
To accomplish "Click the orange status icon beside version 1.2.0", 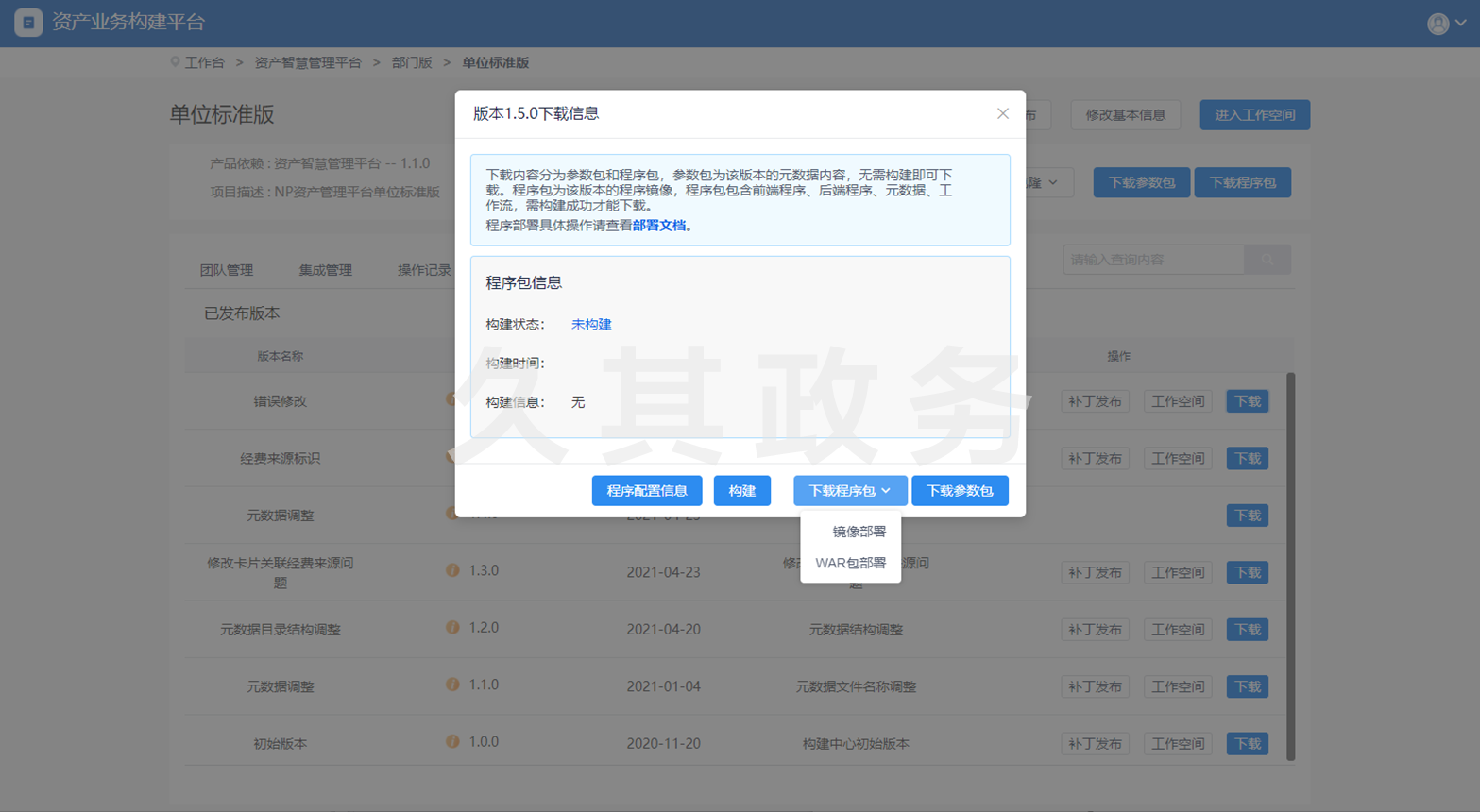I will click(x=452, y=628).
